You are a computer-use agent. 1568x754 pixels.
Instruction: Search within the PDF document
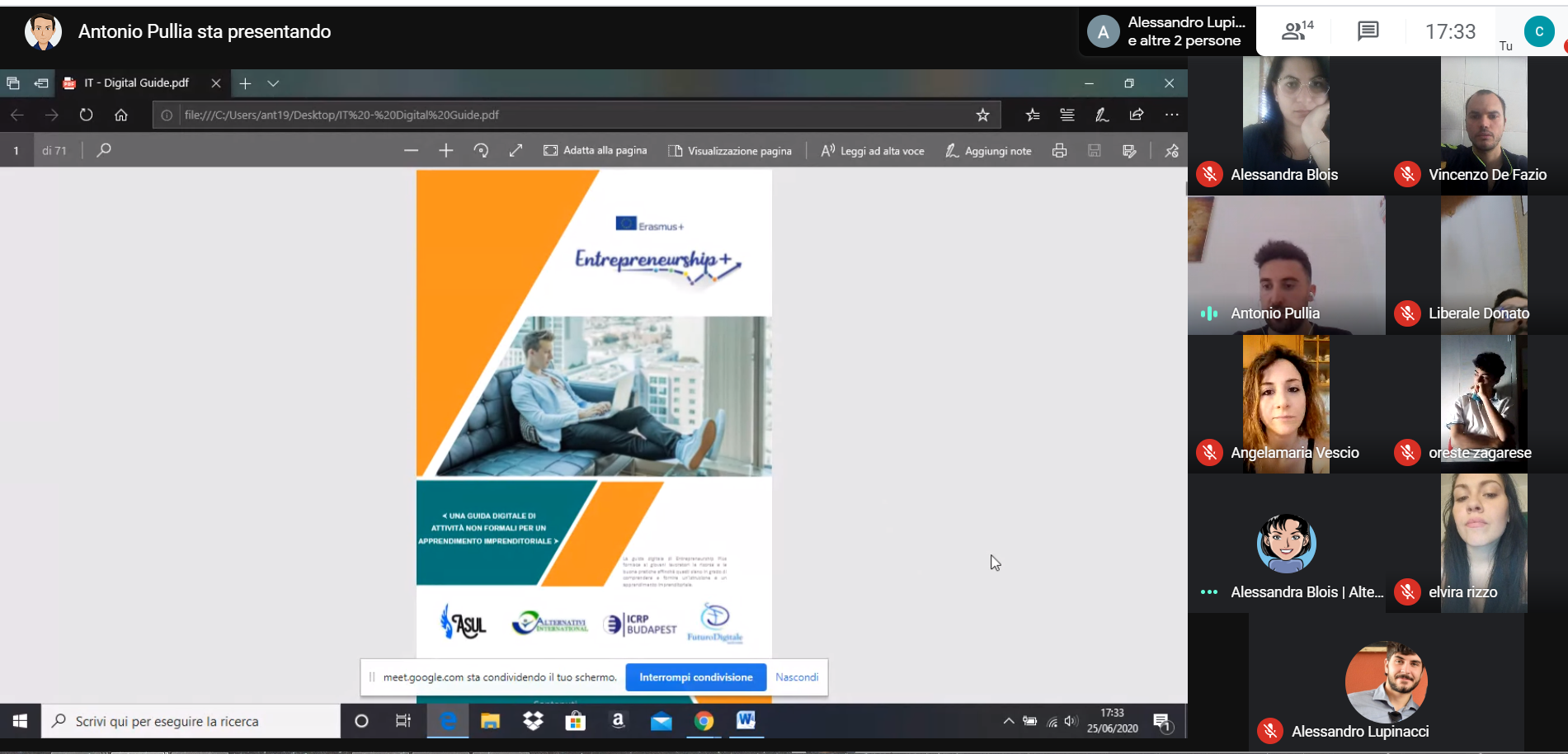[x=104, y=150]
